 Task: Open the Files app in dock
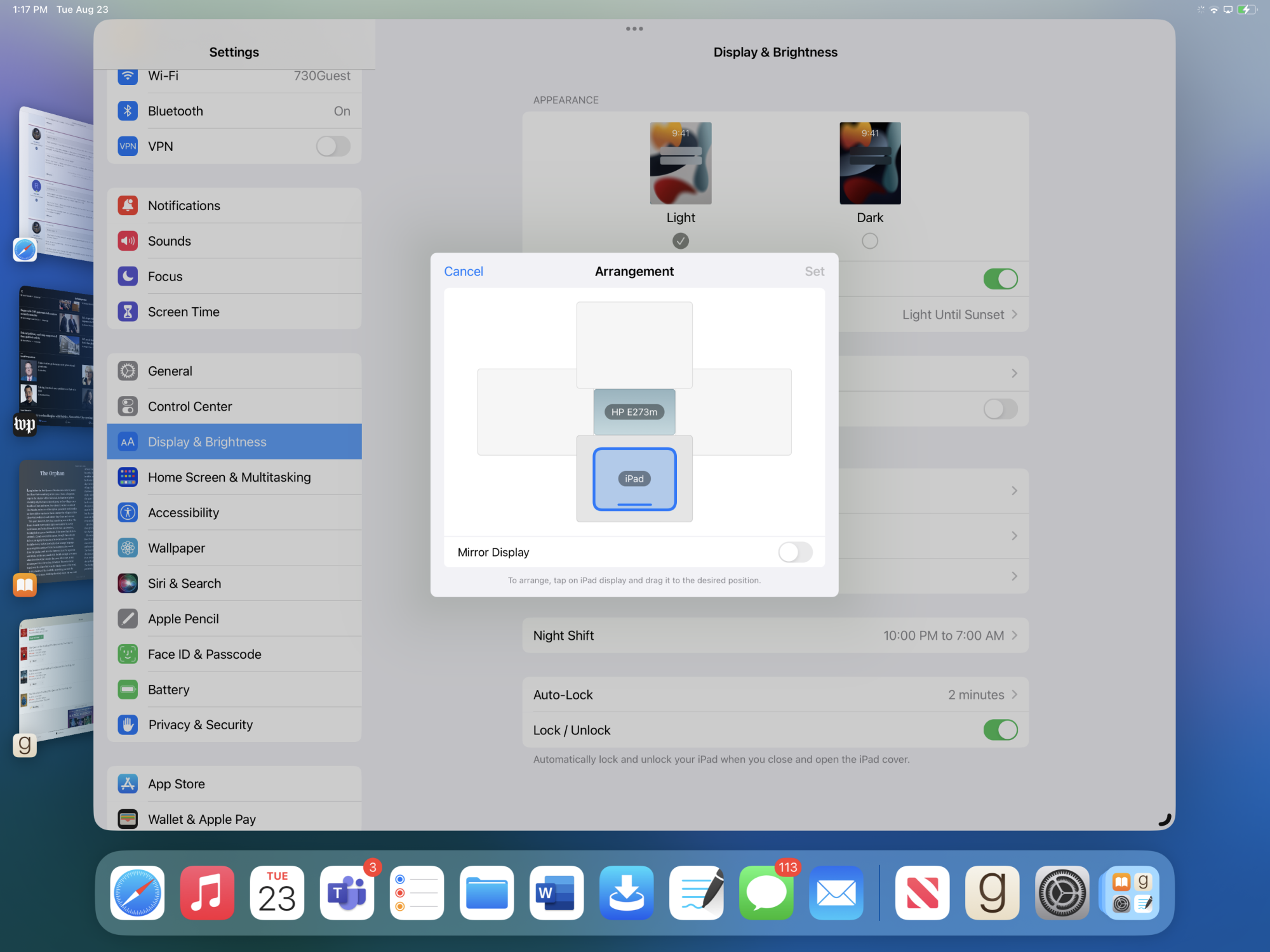pyautogui.click(x=486, y=893)
